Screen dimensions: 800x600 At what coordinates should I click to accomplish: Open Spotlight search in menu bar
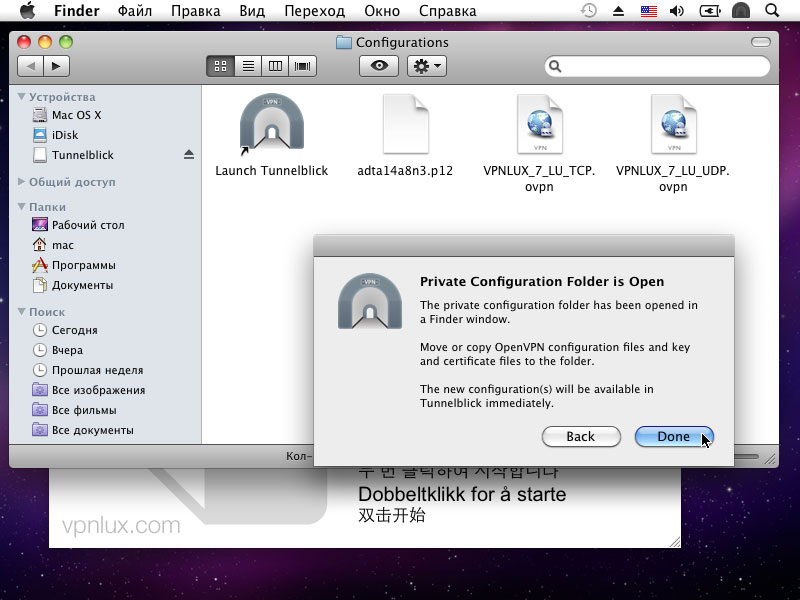[772, 10]
